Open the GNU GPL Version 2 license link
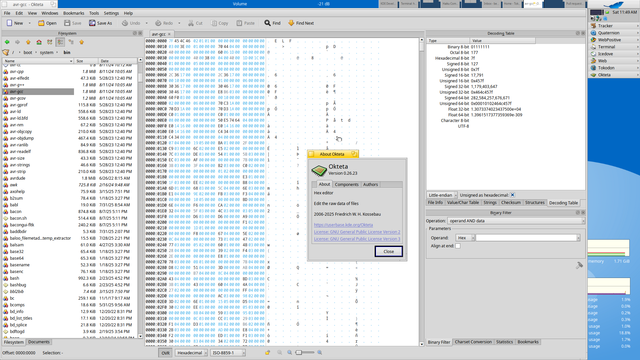This screenshot has height=360, width=640. [357, 232]
